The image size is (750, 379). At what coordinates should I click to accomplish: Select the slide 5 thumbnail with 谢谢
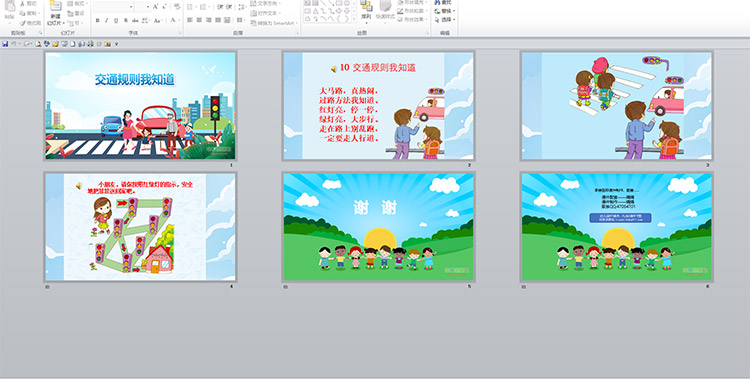(378, 227)
